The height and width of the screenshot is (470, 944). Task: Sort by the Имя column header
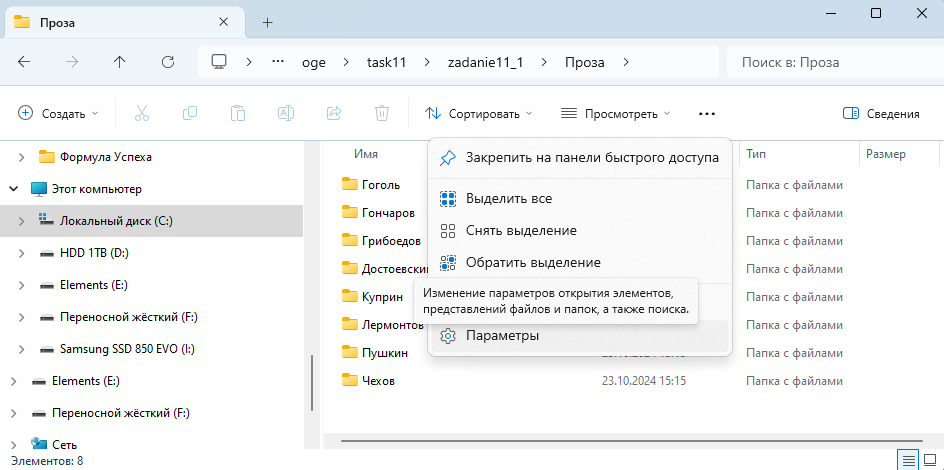[x=366, y=154]
